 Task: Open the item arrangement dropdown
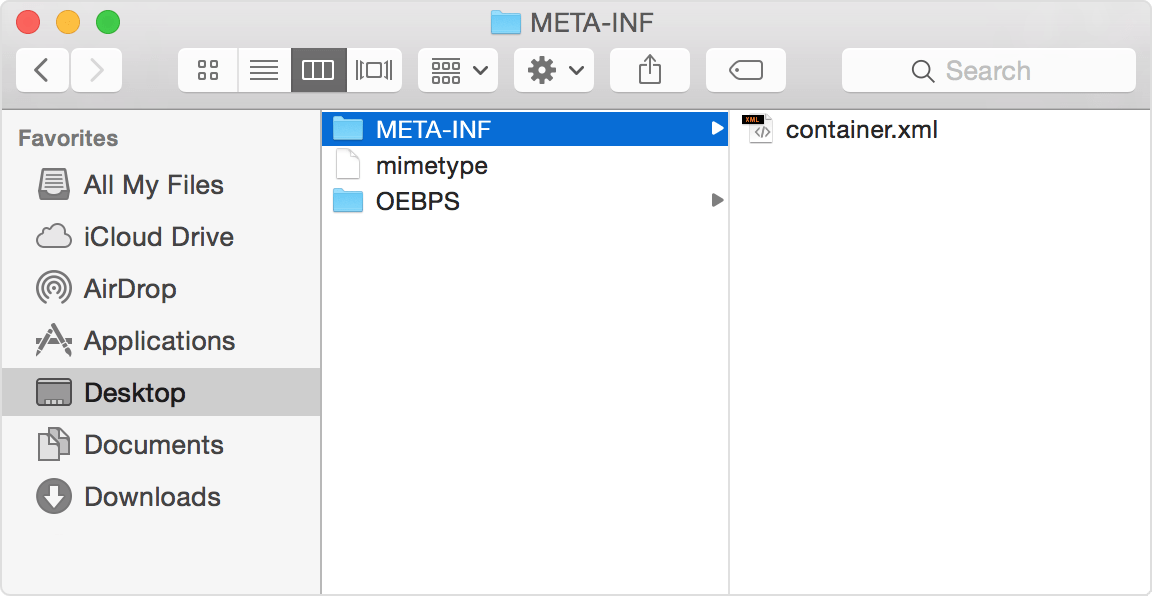[458, 70]
